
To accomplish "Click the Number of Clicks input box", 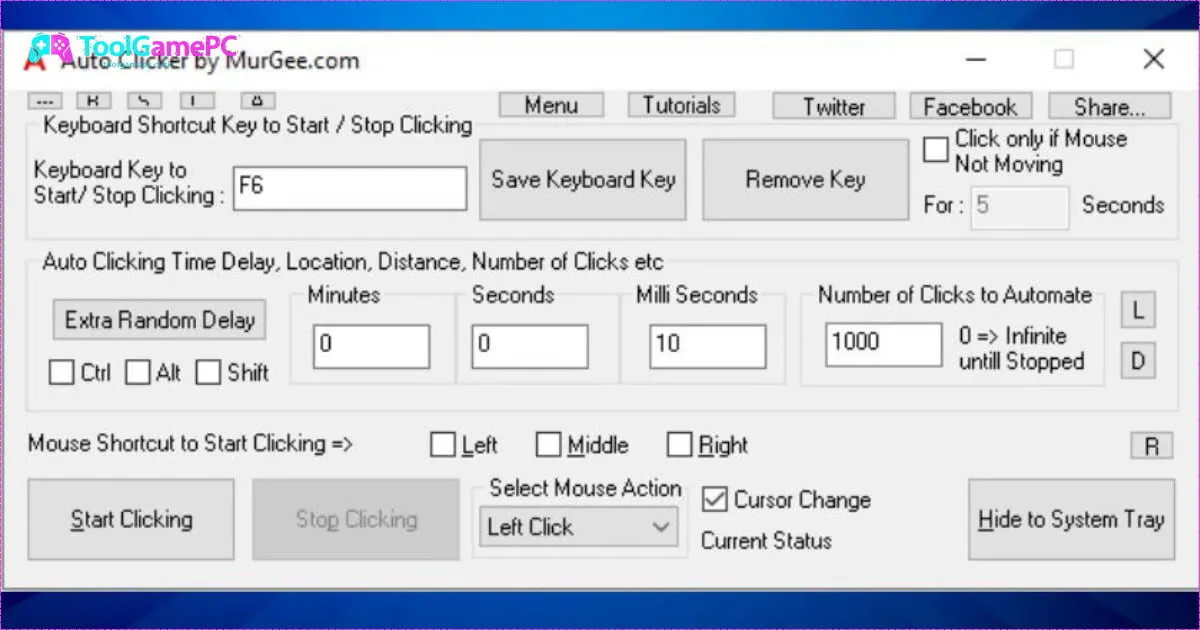I will click(x=883, y=343).
